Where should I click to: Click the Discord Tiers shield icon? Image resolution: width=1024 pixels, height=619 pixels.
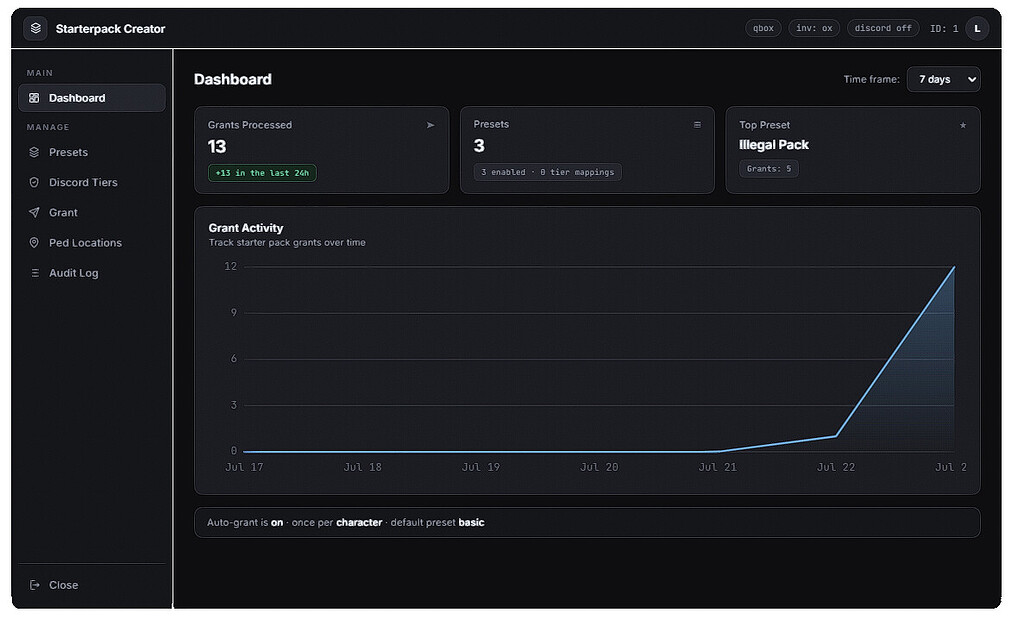pos(34,182)
